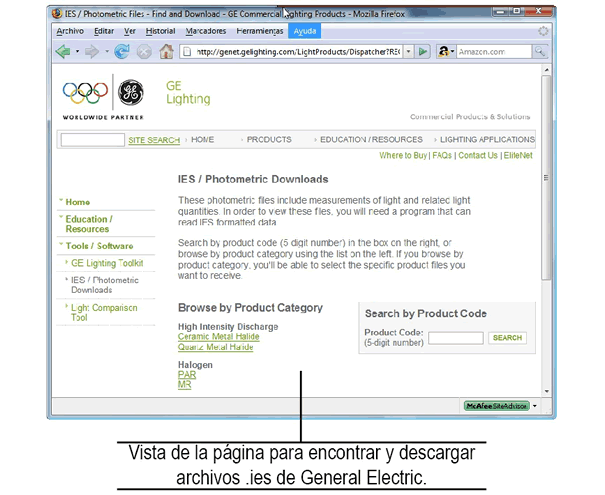Expand the McAfee SiteAdvisor dropdown arrow
The height and width of the screenshot is (495, 605).
pyautogui.click(x=535, y=406)
